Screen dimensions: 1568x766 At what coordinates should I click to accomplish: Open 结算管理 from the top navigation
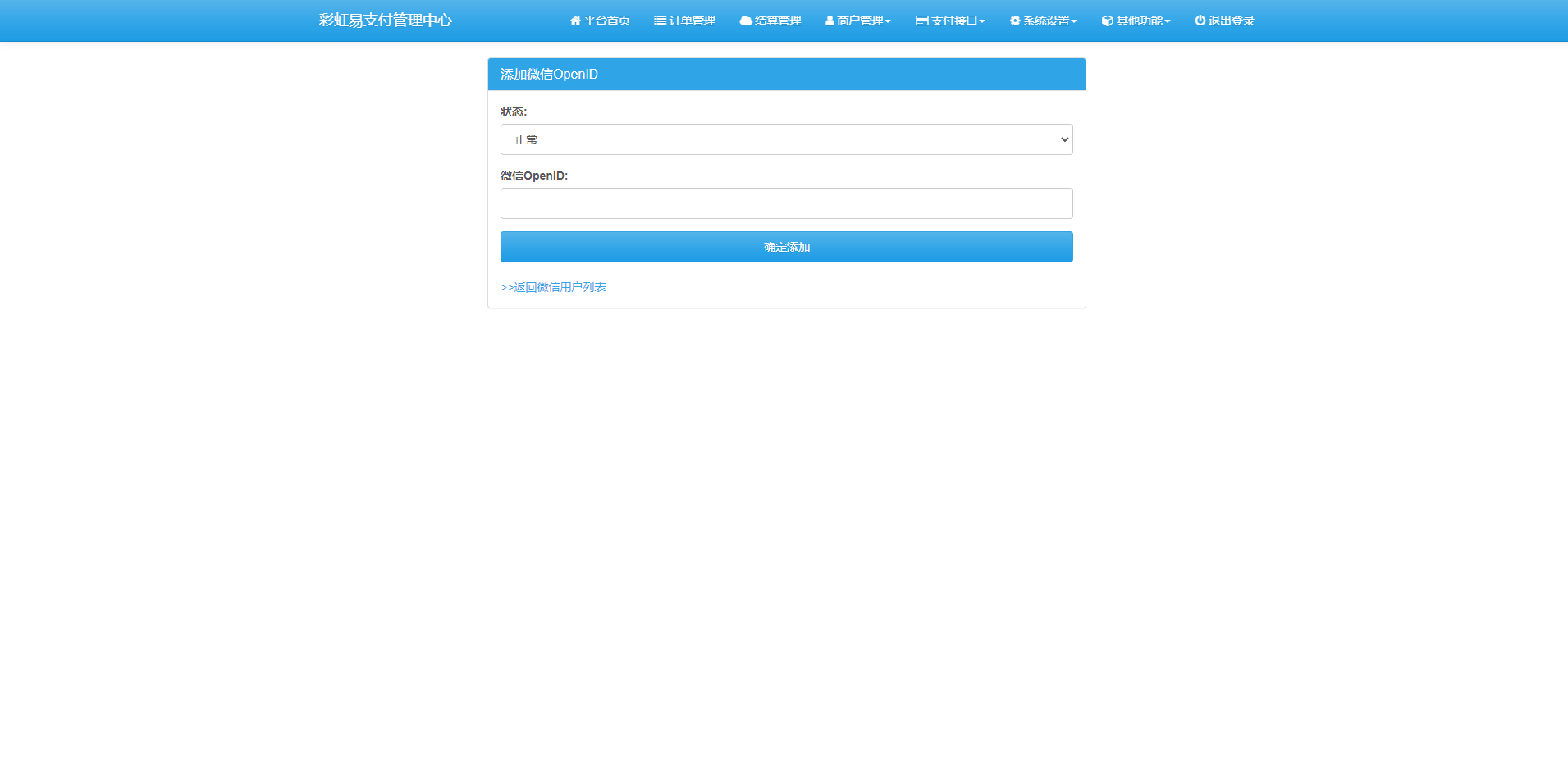tap(770, 21)
